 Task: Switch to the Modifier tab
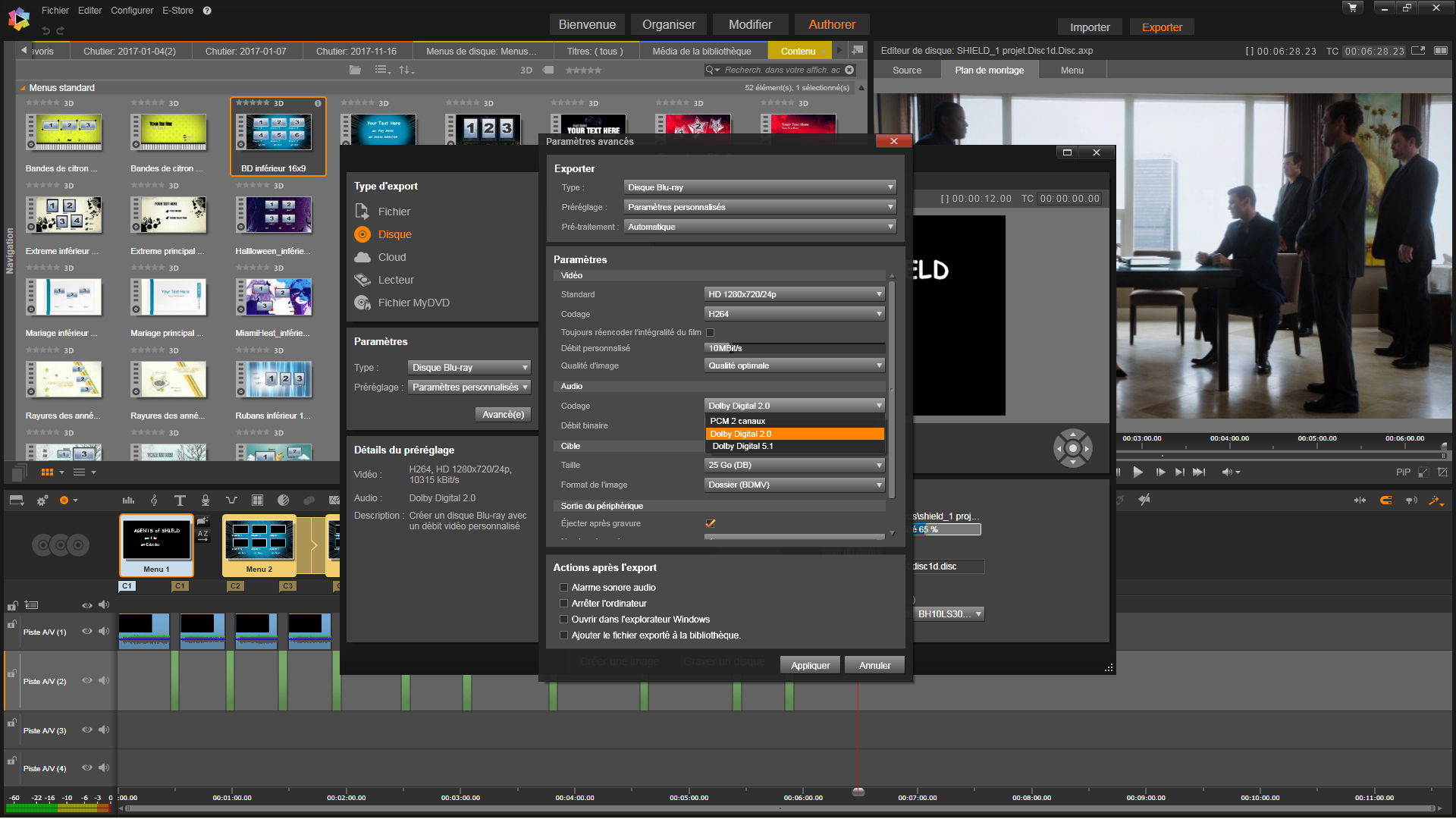tap(750, 24)
